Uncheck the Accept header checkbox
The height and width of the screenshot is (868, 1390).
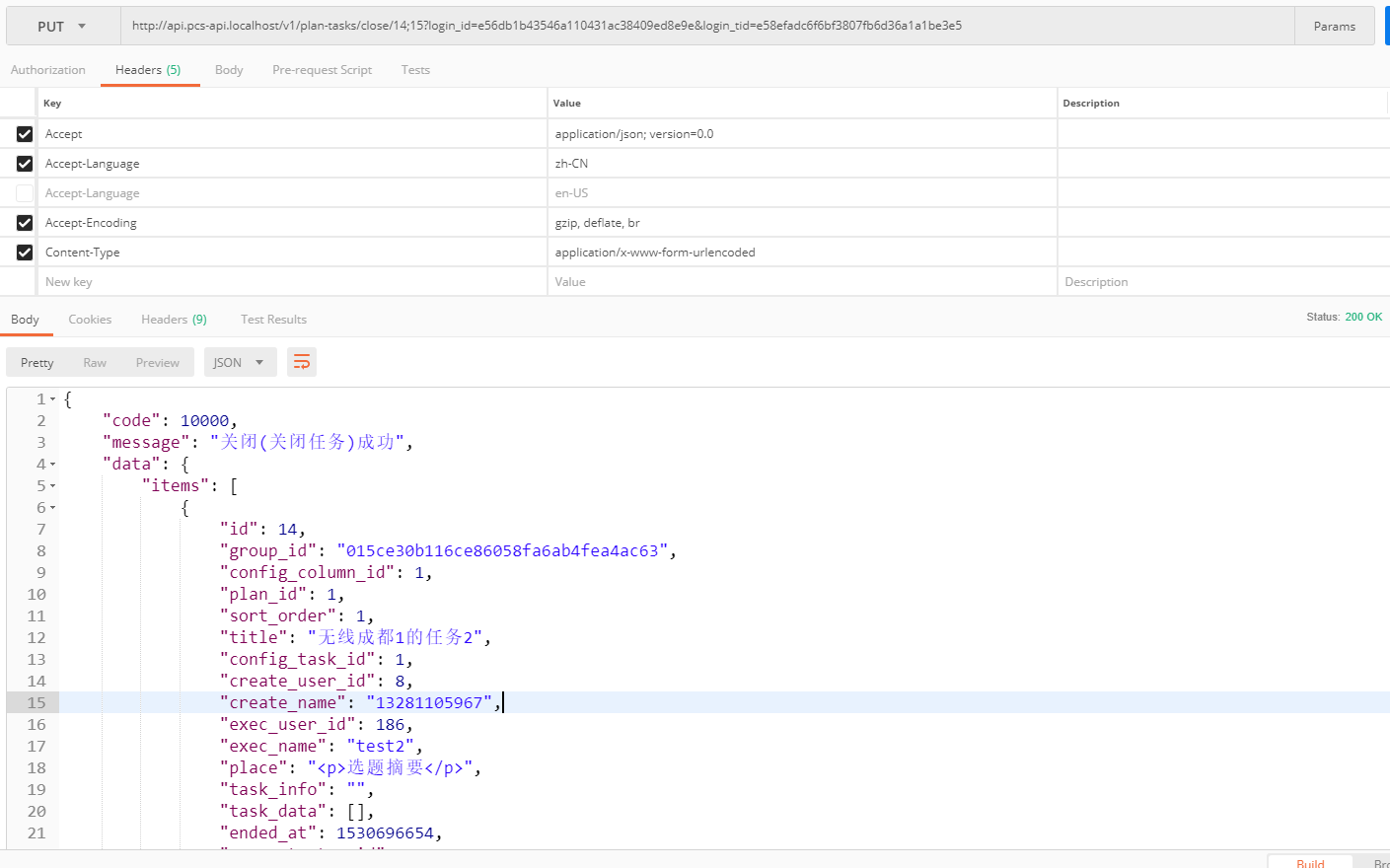(25, 134)
